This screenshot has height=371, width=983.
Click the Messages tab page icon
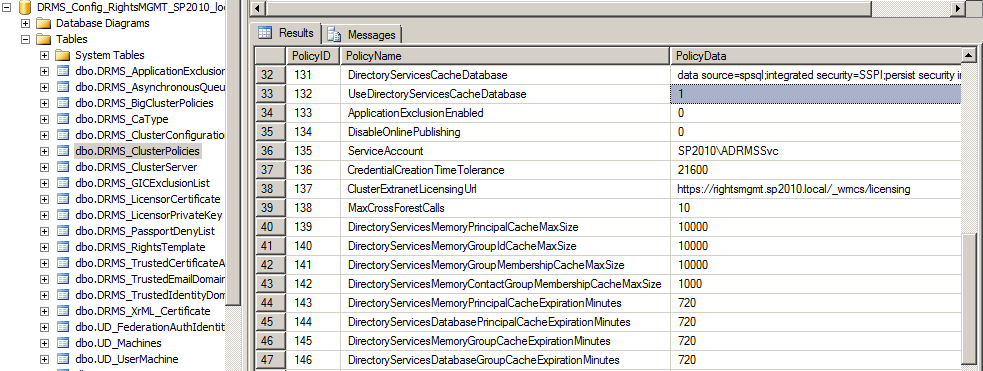[x=334, y=34]
